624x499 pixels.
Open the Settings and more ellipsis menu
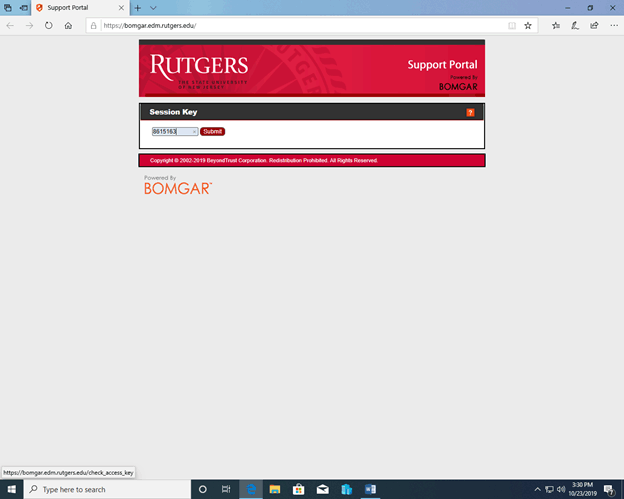click(x=614, y=25)
